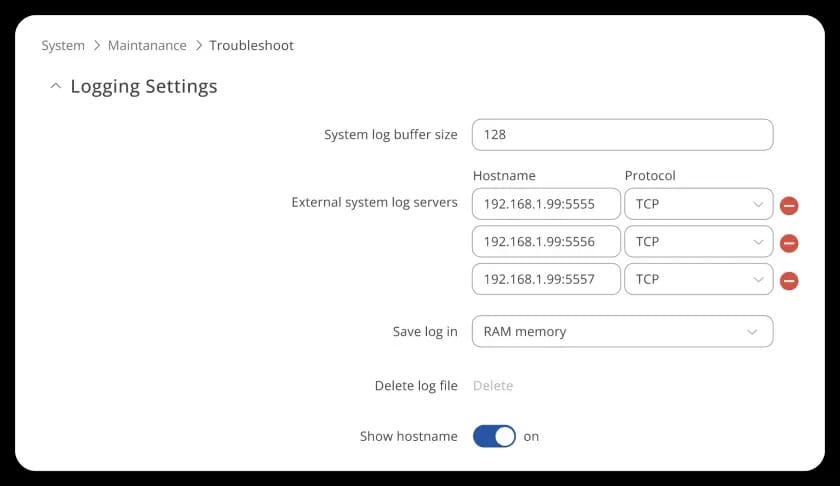Click the External system log servers label
840x486 pixels.
pos(374,203)
